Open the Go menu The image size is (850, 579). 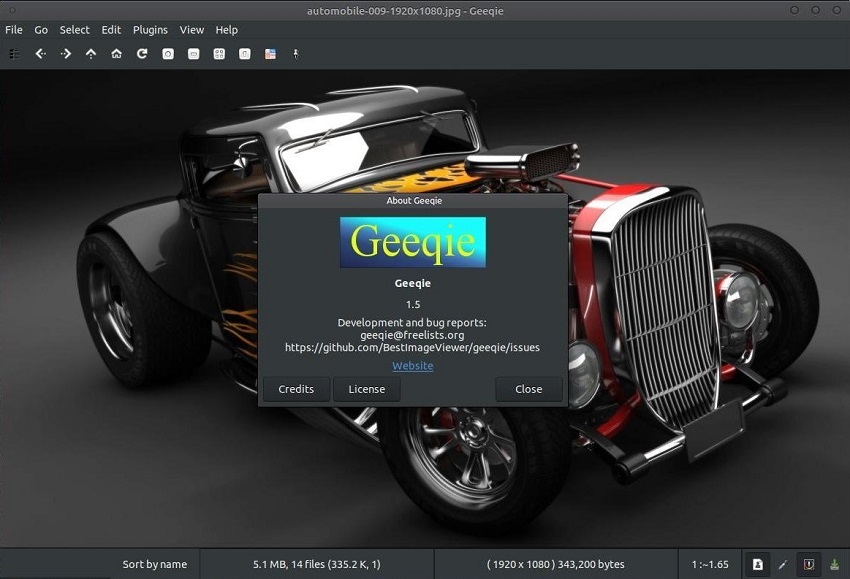40,29
